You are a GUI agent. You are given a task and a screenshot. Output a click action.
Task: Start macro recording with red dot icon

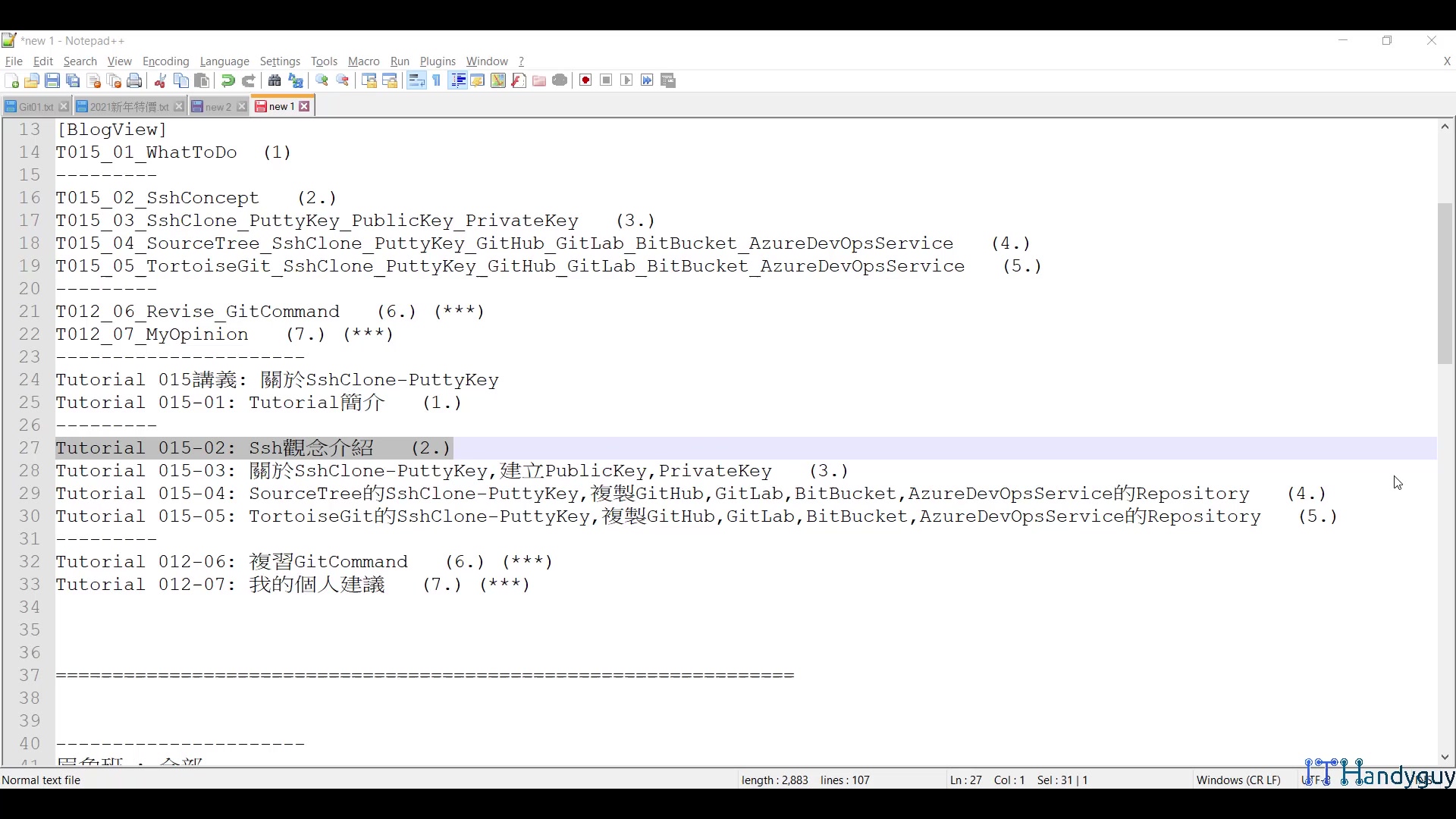click(x=585, y=81)
